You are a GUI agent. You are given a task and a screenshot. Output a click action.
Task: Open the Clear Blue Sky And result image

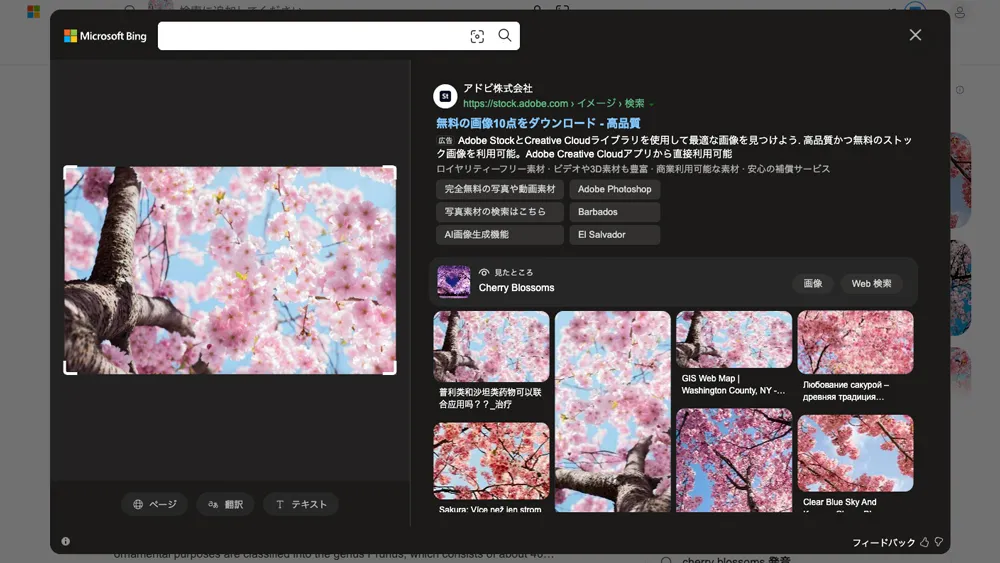click(855, 453)
